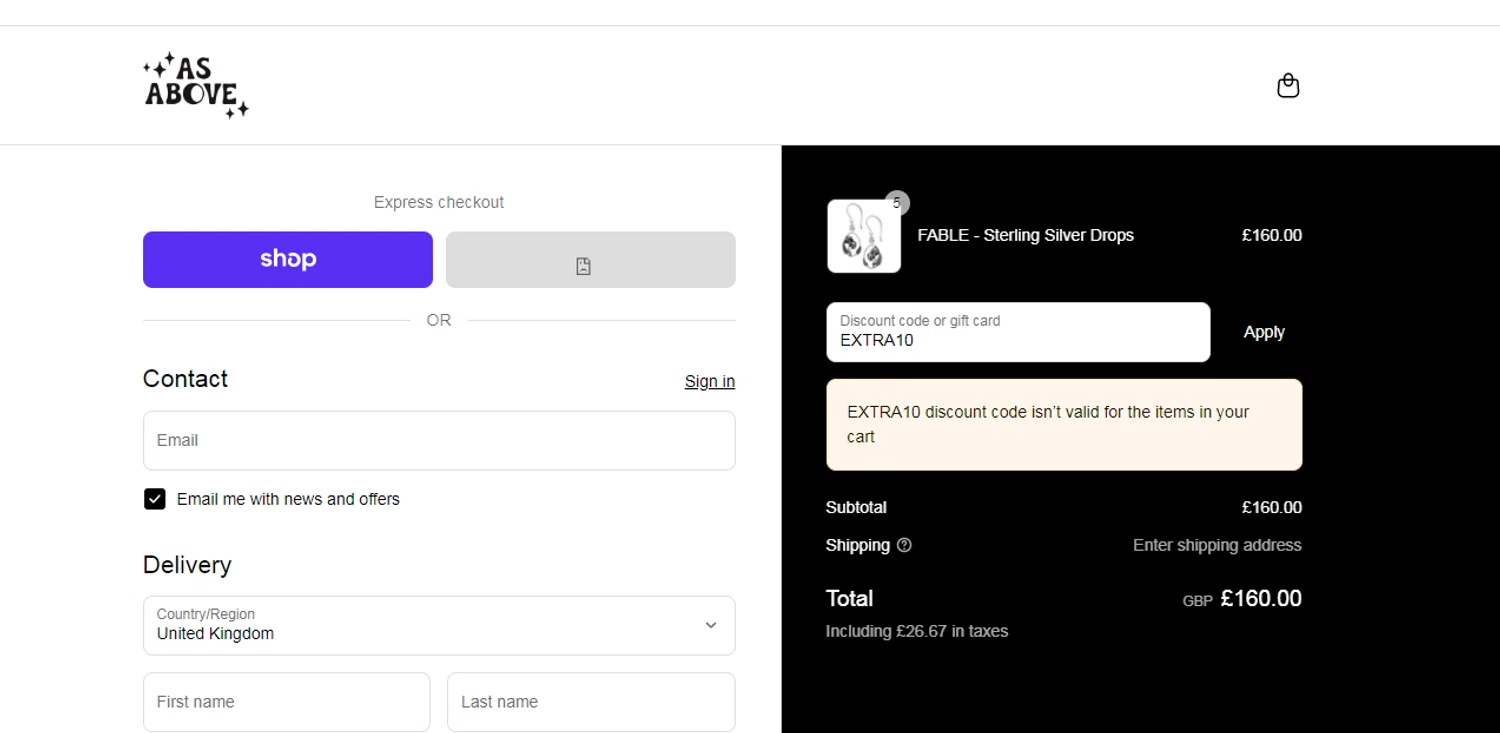The image size is (1500, 733).
Task: Open the Country/Region dropdown
Action: tap(439, 626)
